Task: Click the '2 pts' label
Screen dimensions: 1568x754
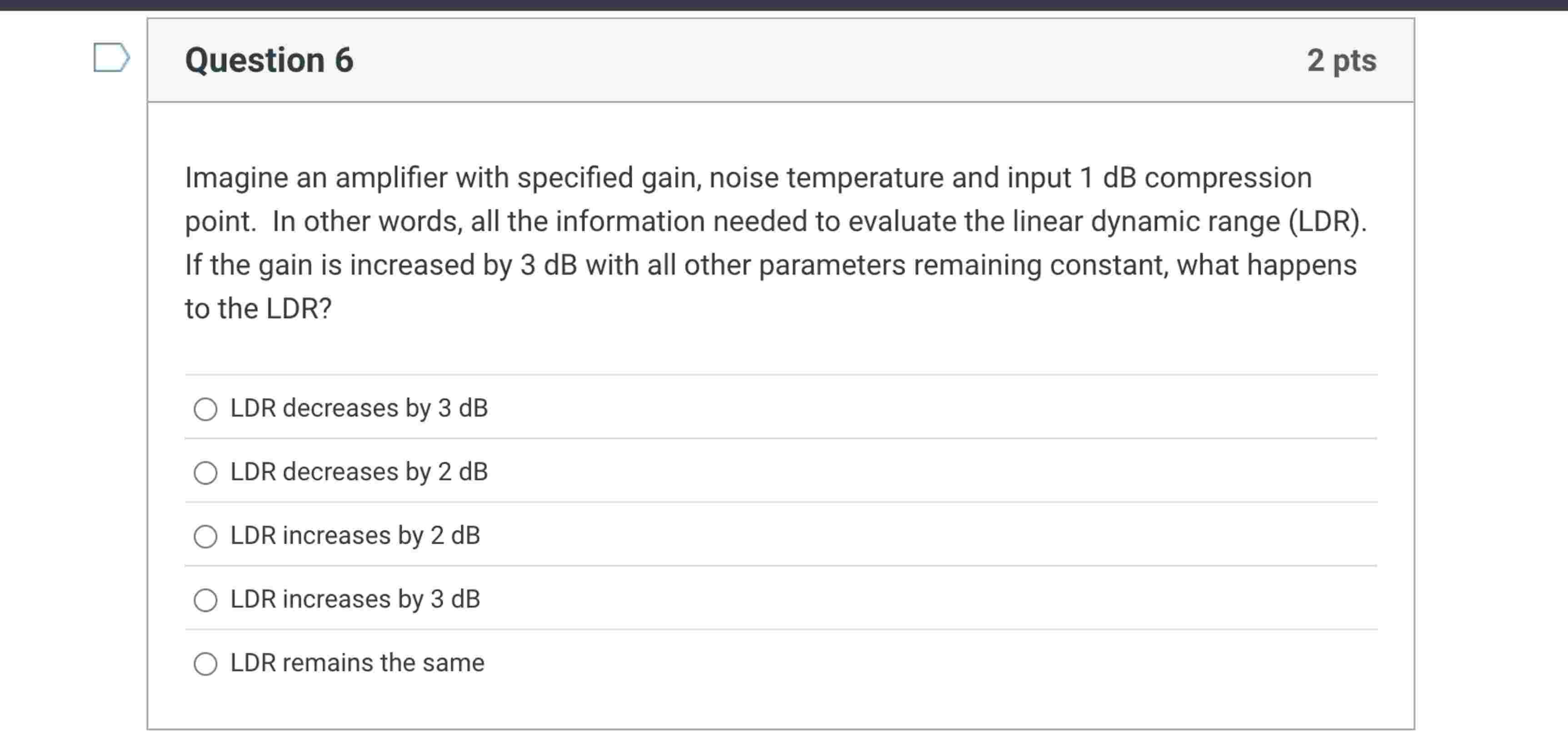Action: [1342, 61]
